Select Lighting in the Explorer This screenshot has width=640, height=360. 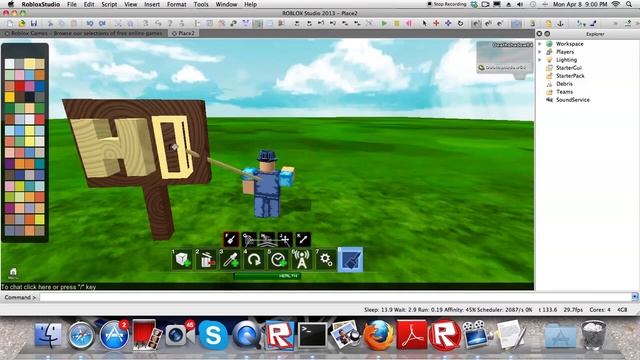pos(566,60)
